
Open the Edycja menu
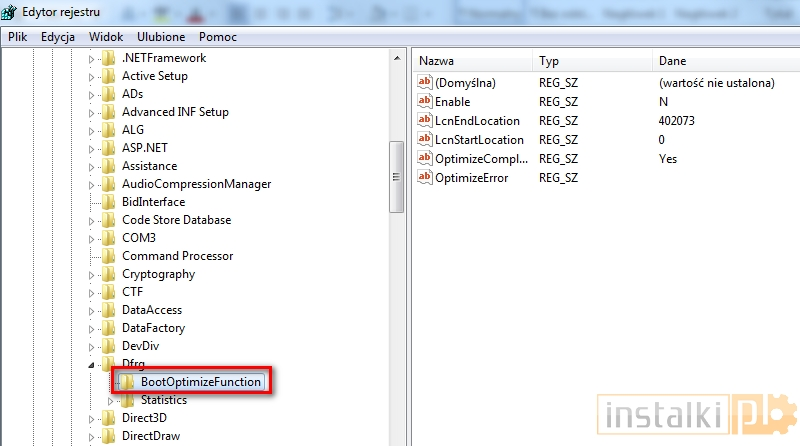(58, 37)
